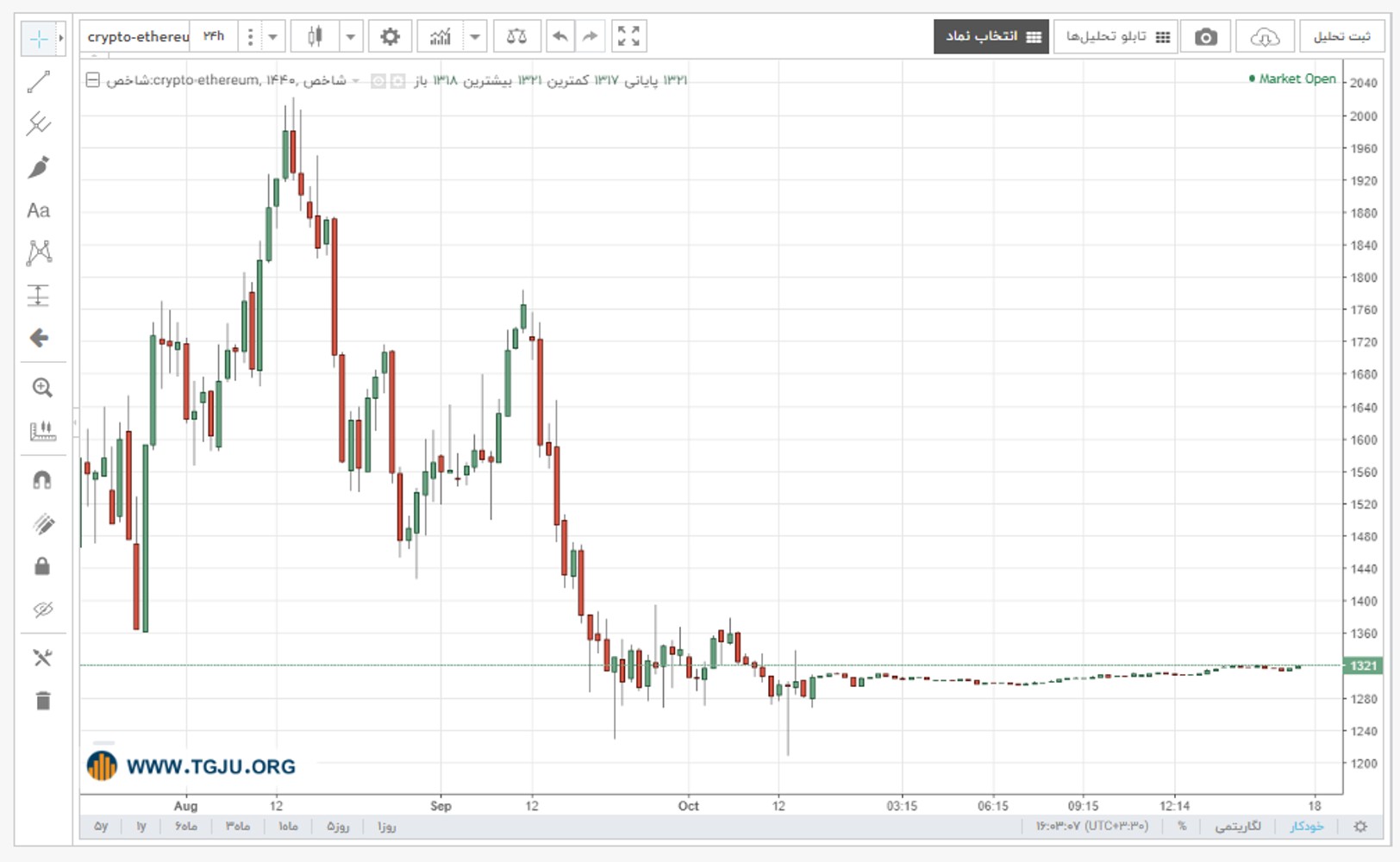1400x862 pixels.
Task: Open the pitchfork drawing tool
Action: point(39,124)
